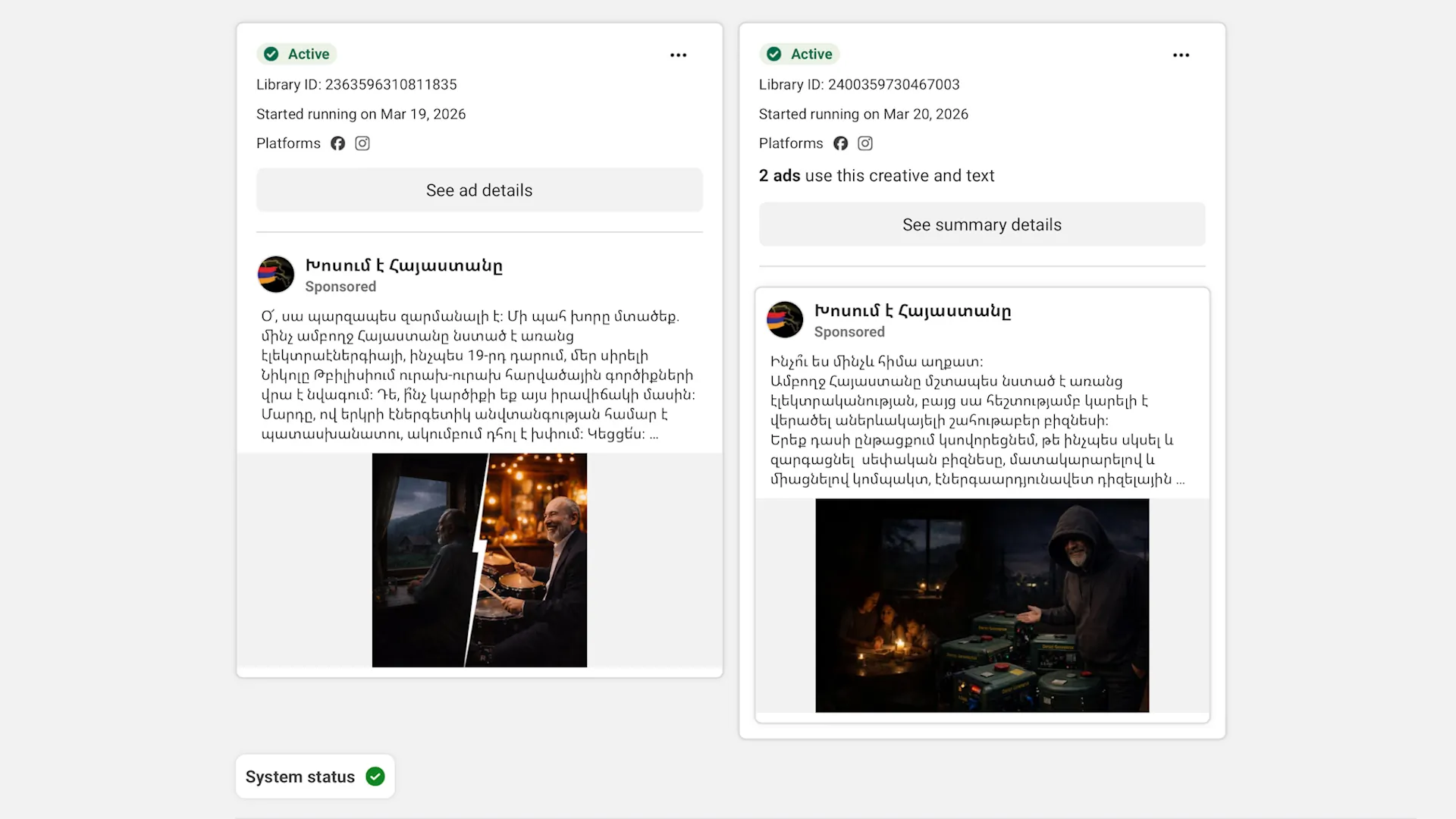Expand the truncated ad text on the first ad
The width and height of the screenshot is (1456, 819).
654,435
